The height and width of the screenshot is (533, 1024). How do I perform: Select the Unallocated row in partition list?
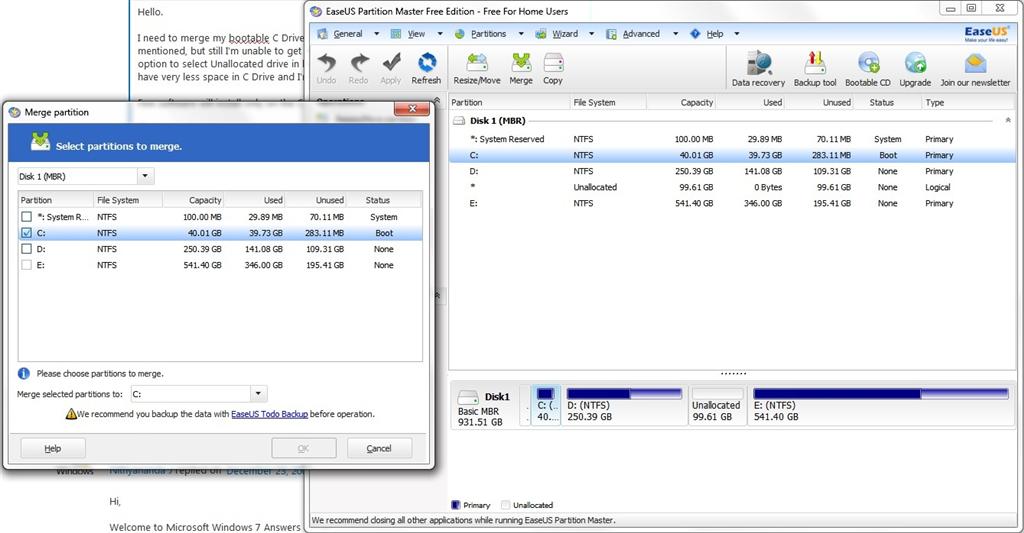coord(731,187)
